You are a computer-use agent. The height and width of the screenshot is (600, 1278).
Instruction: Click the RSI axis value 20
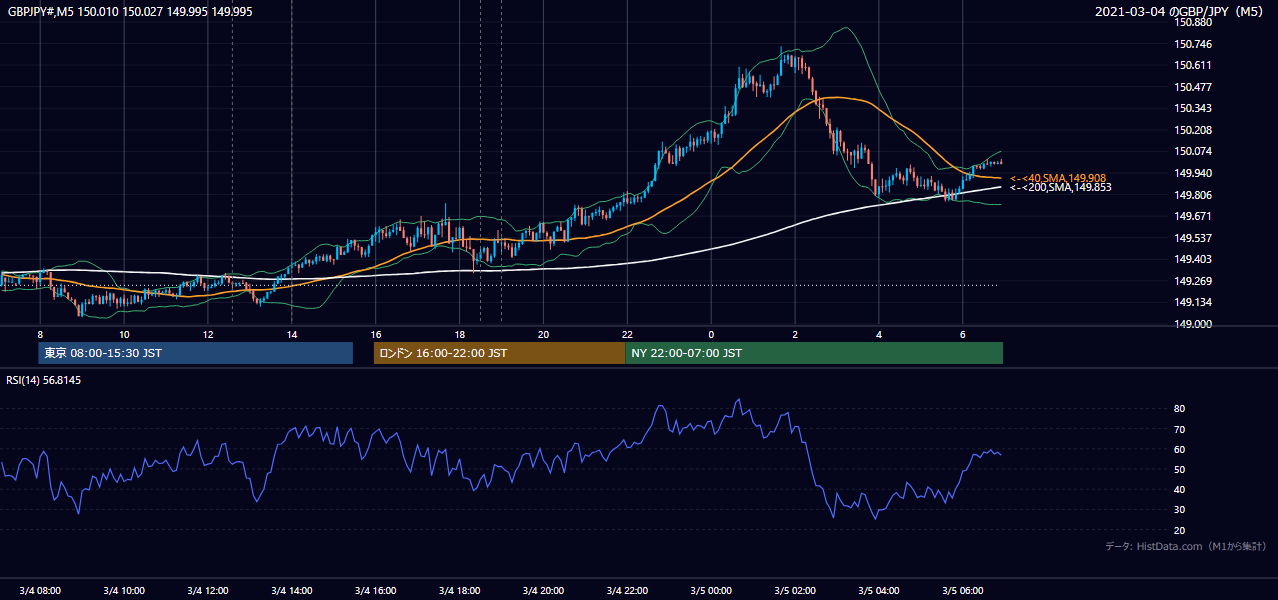click(x=1180, y=530)
